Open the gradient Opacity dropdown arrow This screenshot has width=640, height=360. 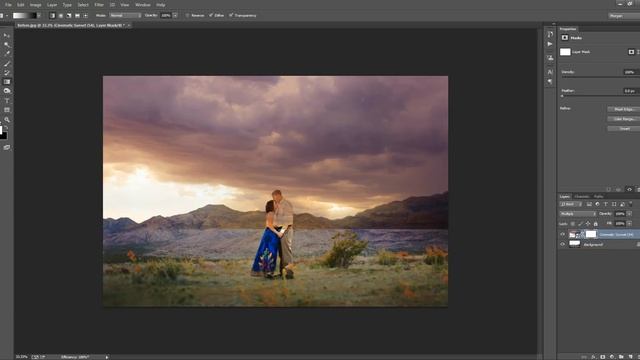tap(175, 16)
